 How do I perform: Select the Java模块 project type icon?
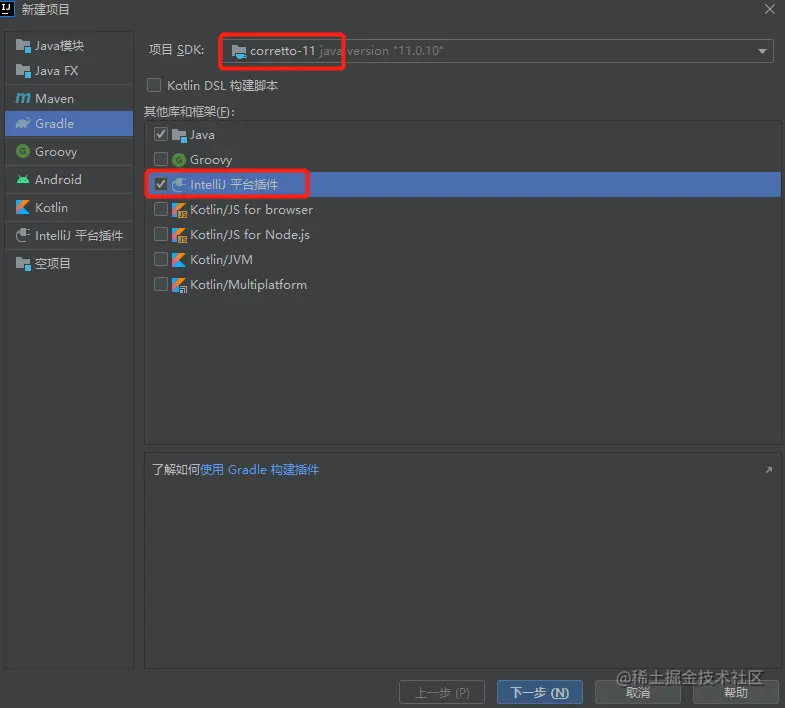[23, 46]
